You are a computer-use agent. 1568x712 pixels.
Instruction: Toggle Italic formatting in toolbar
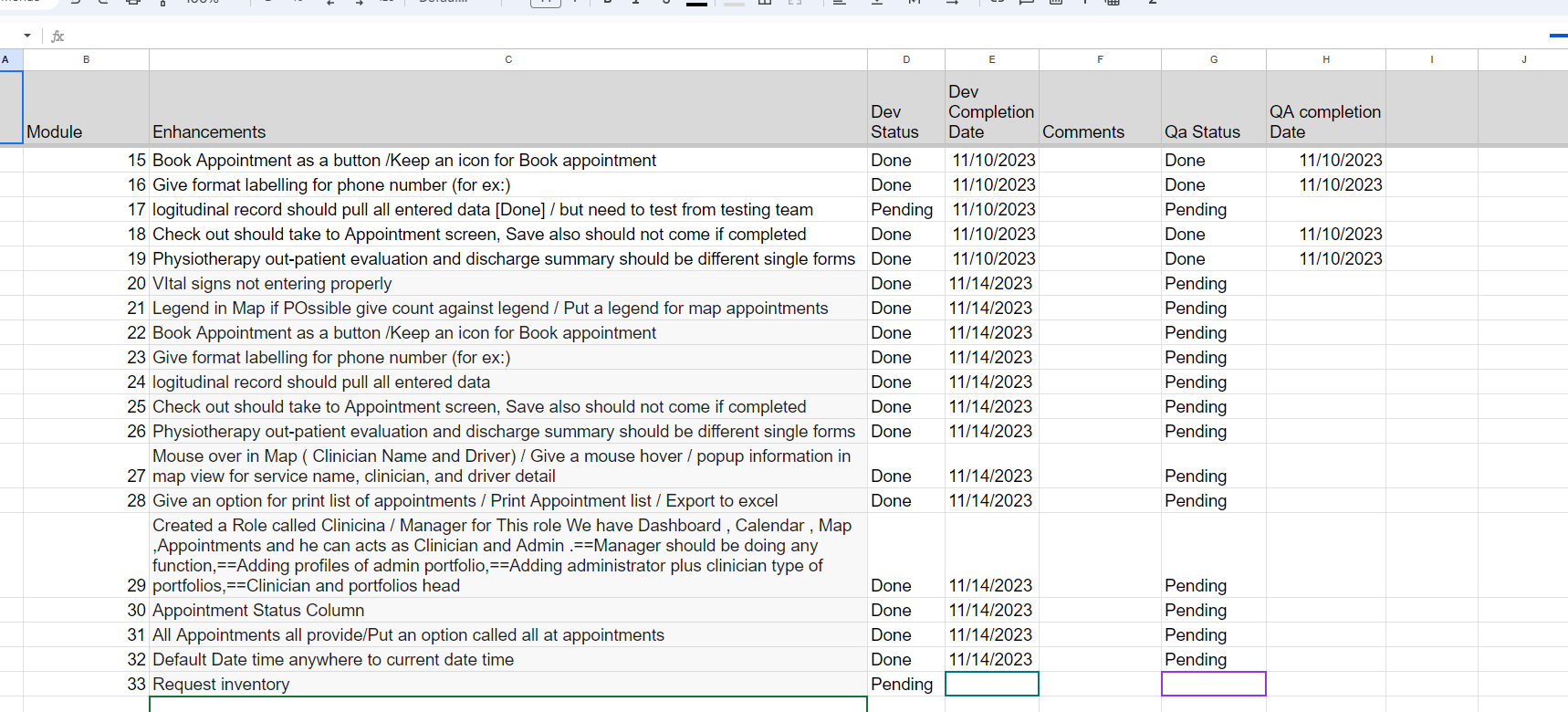click(x=636, y=3)
